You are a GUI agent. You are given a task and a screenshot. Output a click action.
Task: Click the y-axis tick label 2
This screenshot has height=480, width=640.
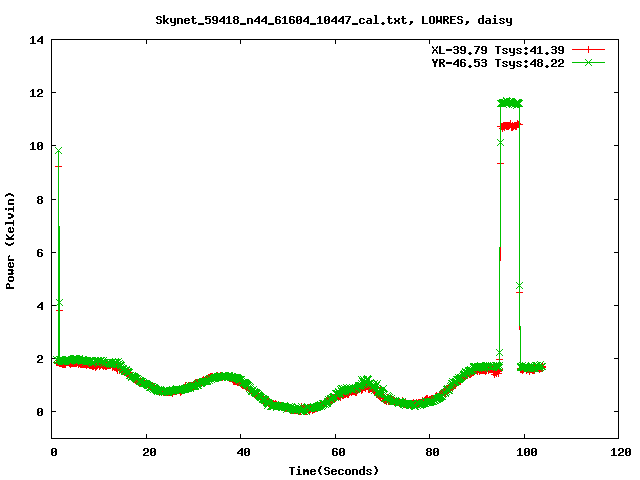[x=40, y=359]
